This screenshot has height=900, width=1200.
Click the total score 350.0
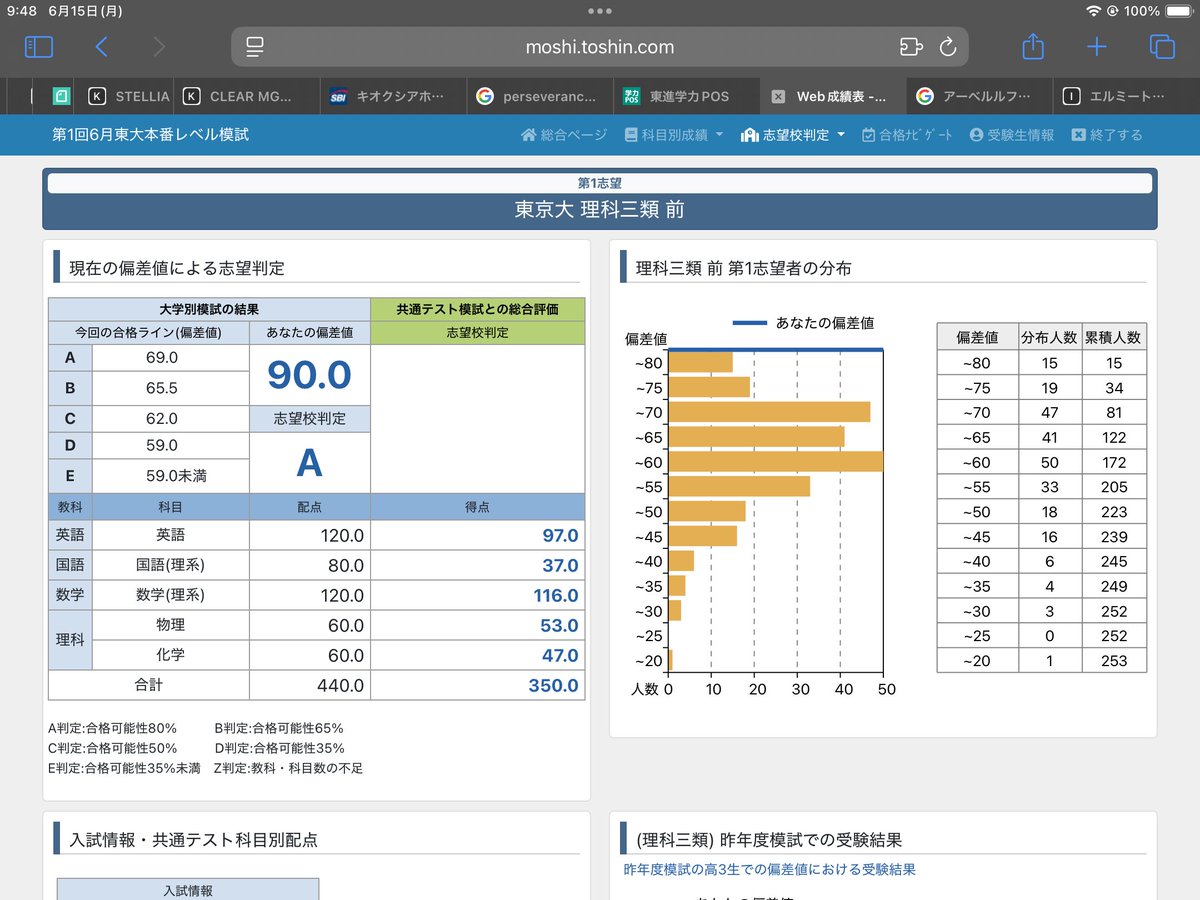pos(554,686)
